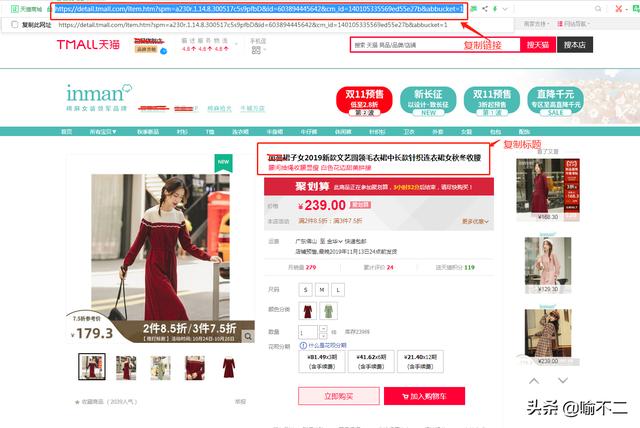Increase quantity with the stepper up arrow
The image size is (640, 428).
(x=323, y=328)
